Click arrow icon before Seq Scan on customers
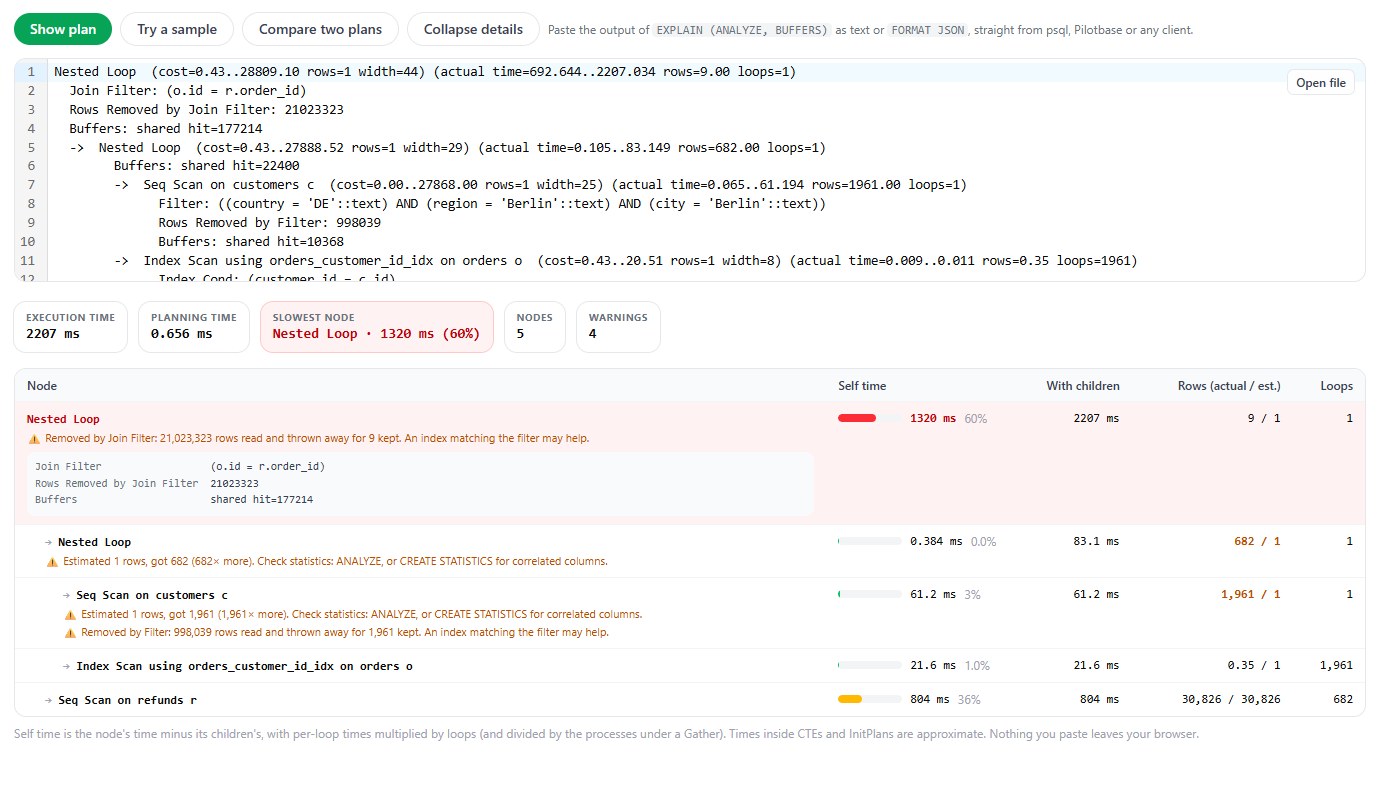 (67, 595)
